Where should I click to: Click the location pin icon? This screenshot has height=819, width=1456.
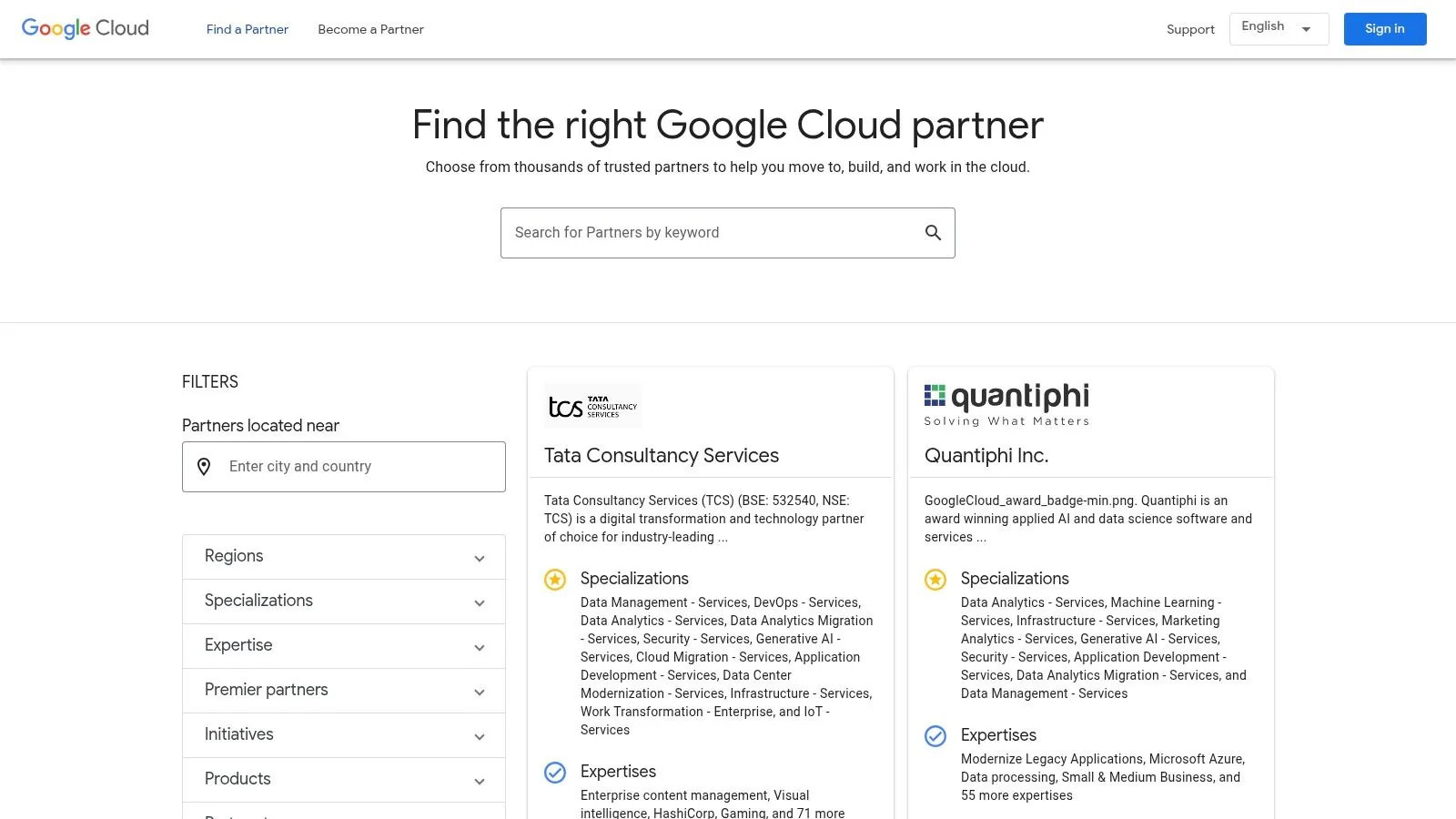pyautogui.click(x=205, y=467)
